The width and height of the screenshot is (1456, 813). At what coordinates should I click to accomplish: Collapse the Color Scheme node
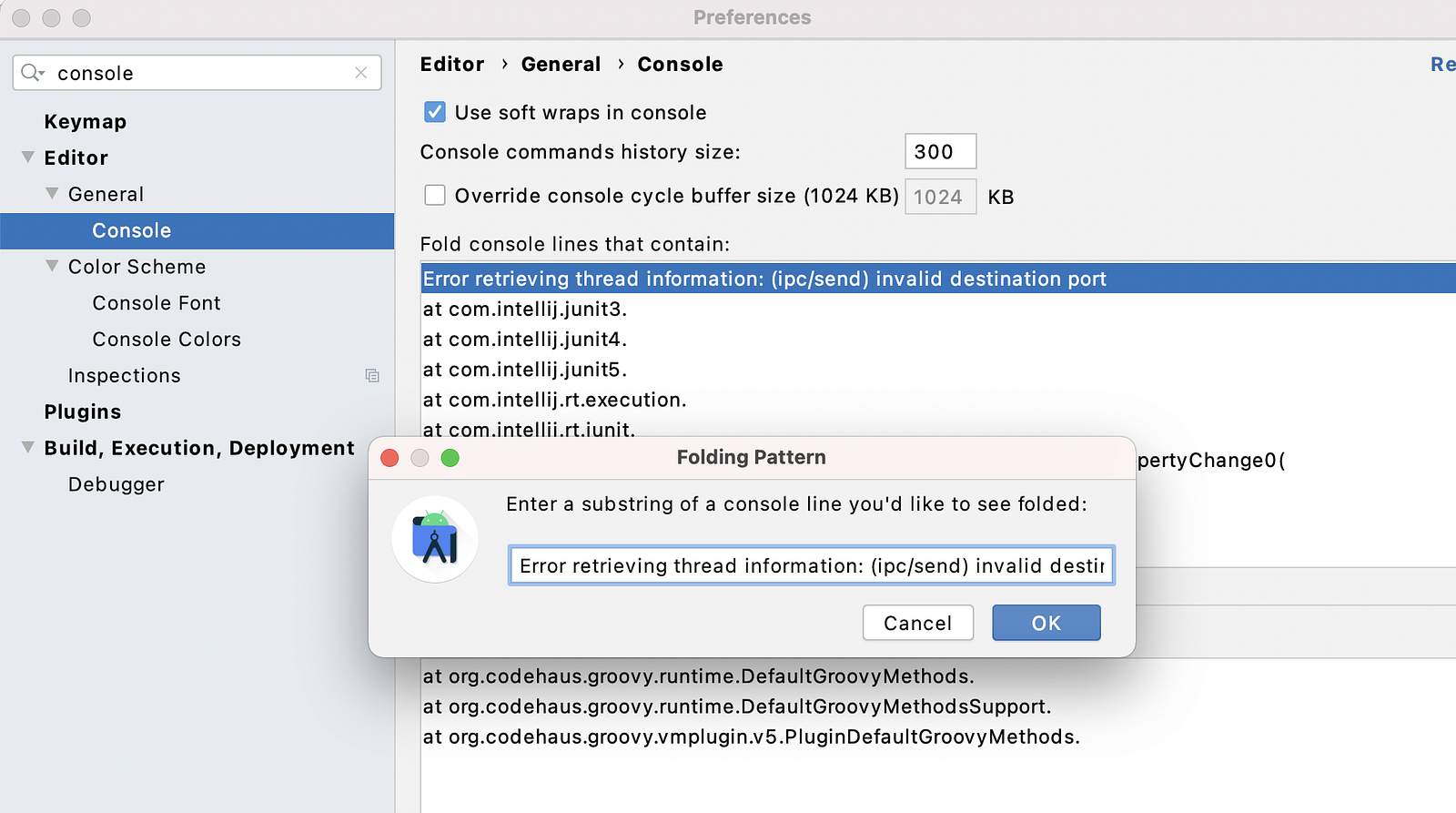point(52,266)
